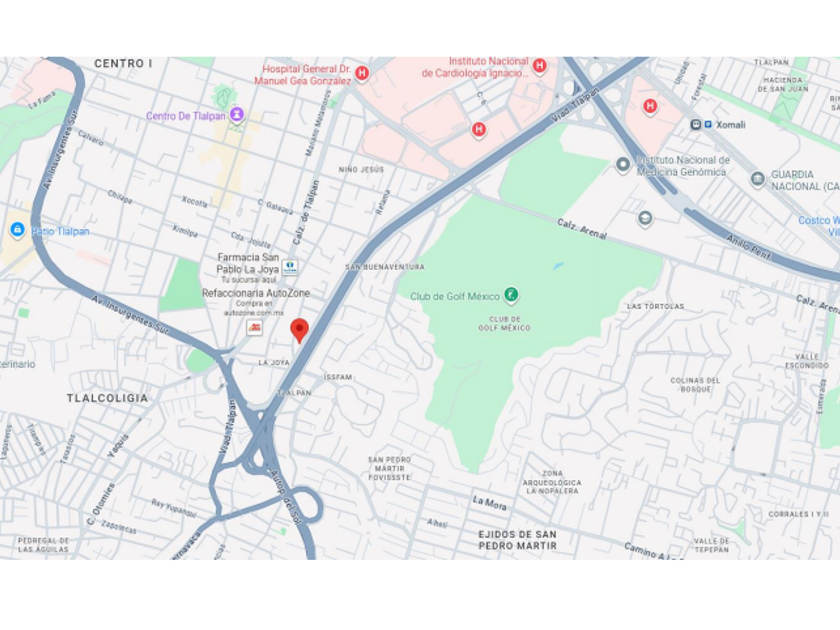
Task: Click the LAS TÓRTOLAS label
Action: [656, 306]
